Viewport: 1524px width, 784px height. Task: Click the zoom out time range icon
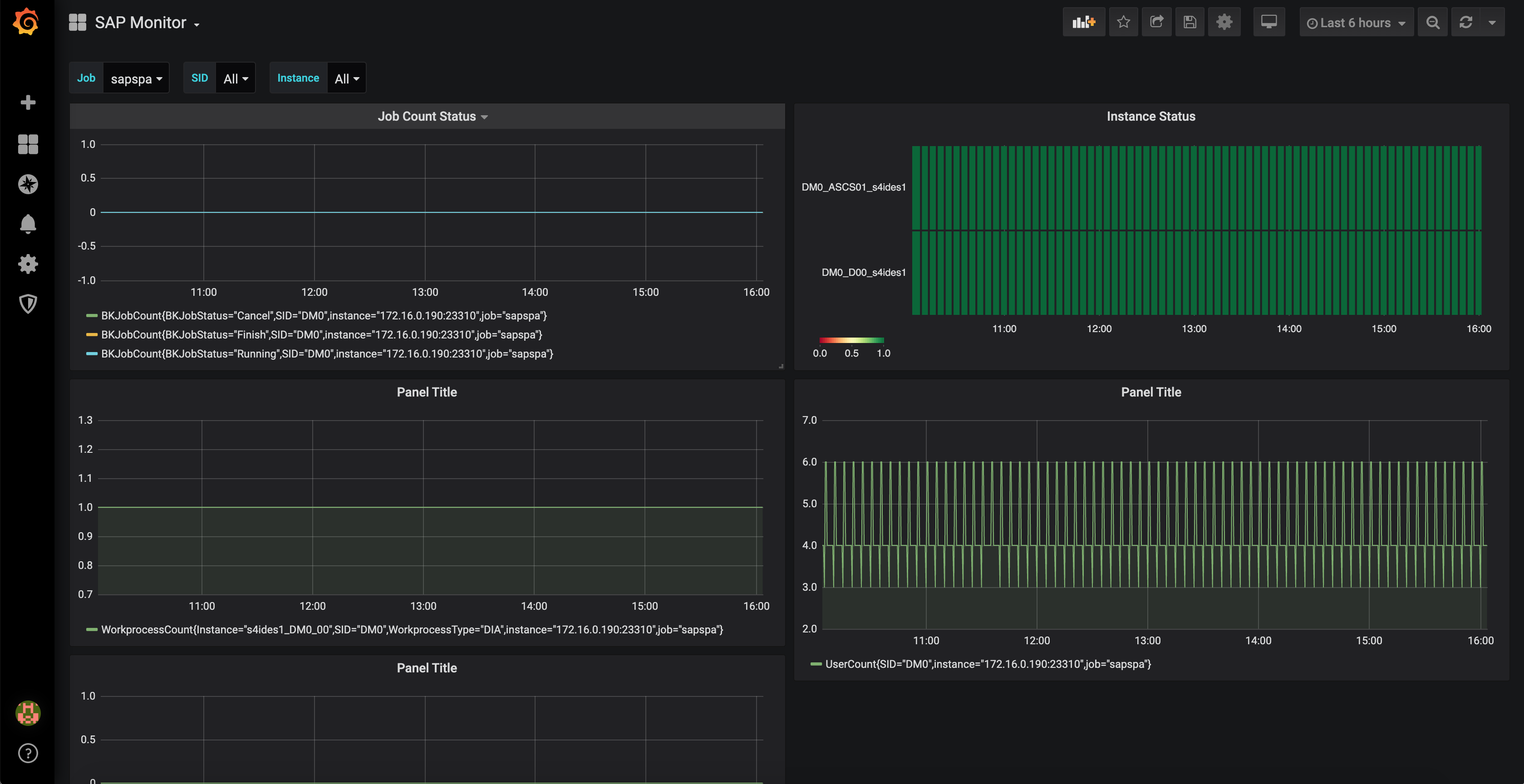point(1432,23)
